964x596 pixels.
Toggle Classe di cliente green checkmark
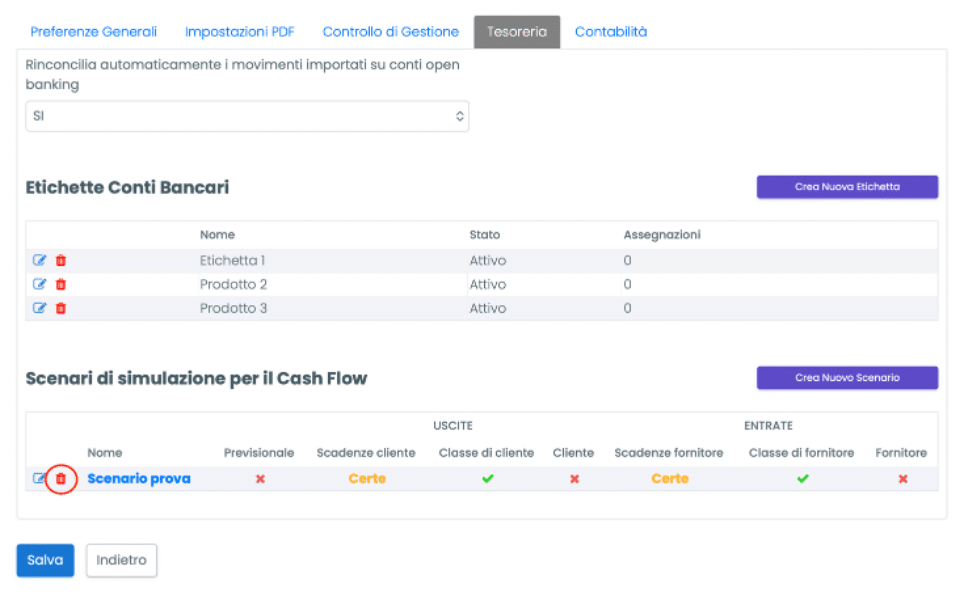487,479
